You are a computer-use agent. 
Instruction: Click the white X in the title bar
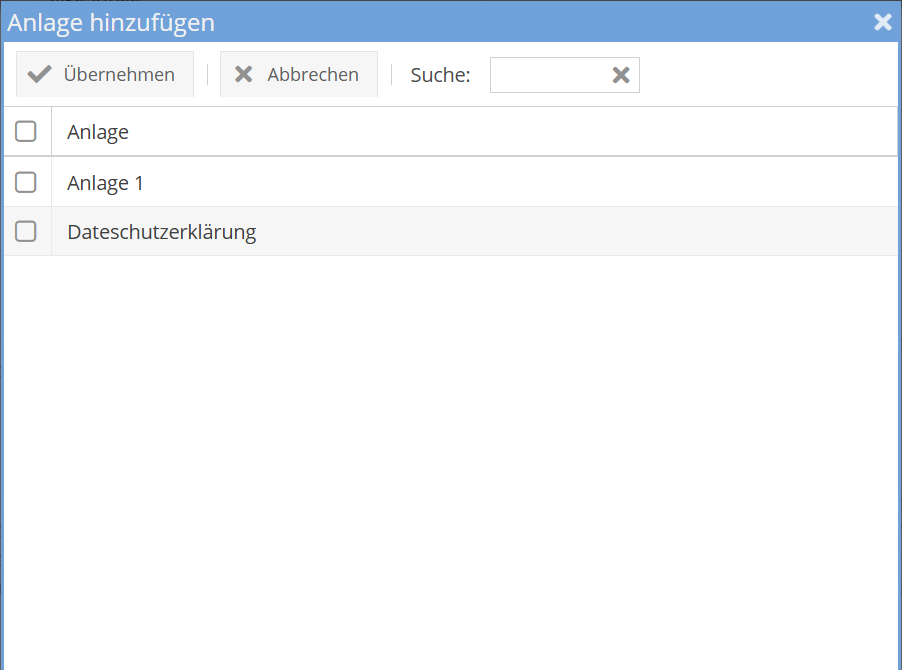coord(883,21)
